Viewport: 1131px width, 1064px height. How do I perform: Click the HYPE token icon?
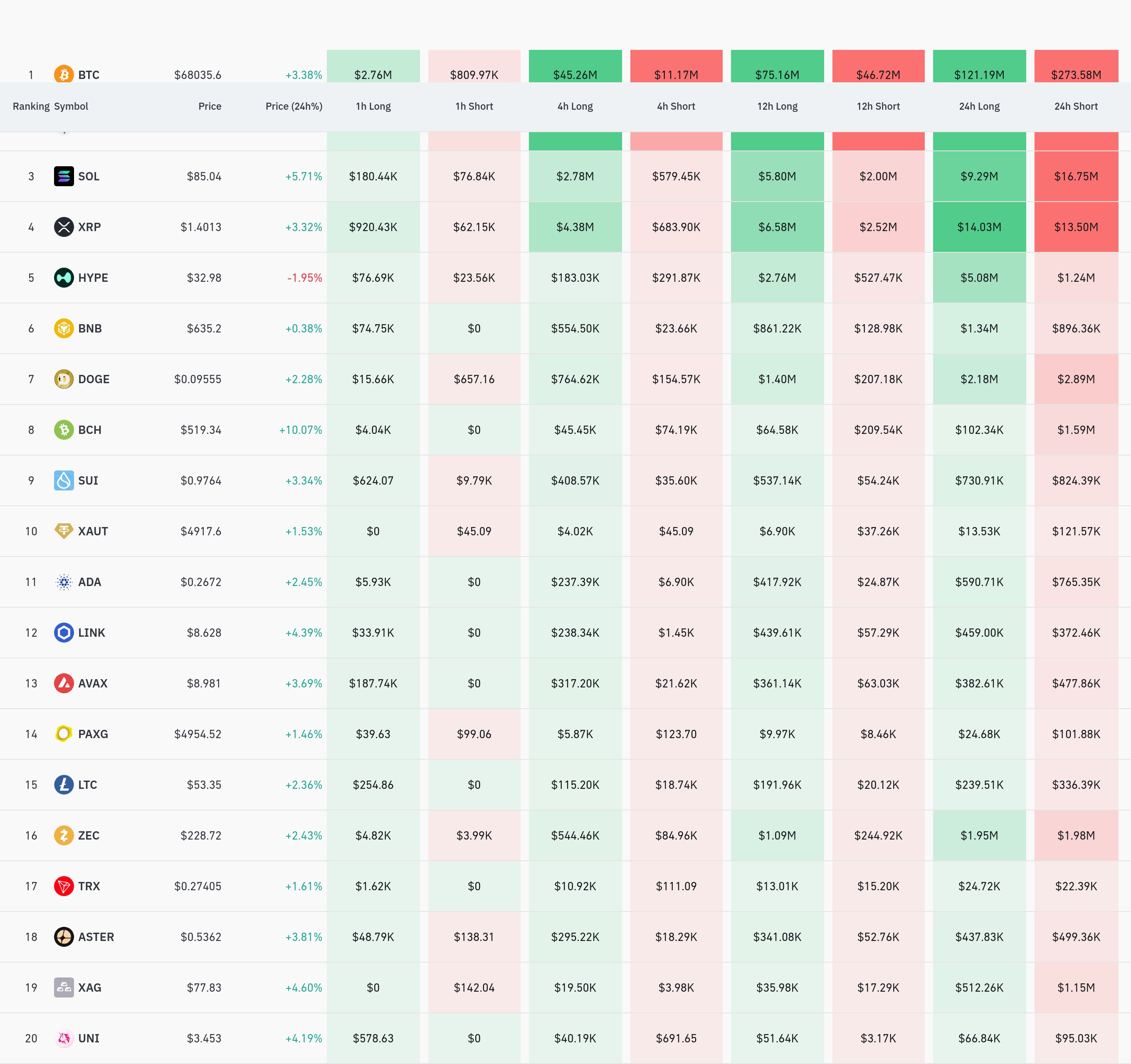[64, 278]
